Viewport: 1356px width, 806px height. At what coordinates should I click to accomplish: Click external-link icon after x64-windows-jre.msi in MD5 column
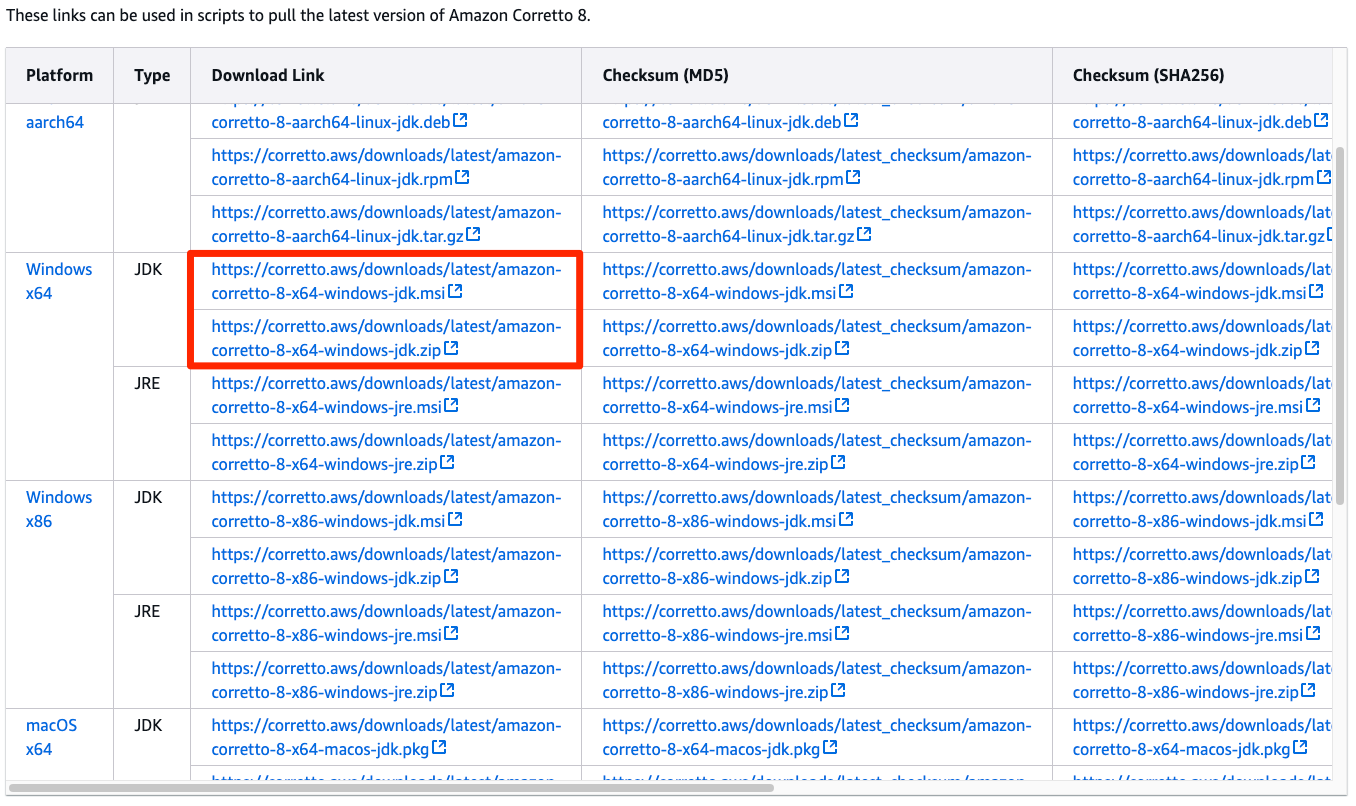(x=843, y=406)
